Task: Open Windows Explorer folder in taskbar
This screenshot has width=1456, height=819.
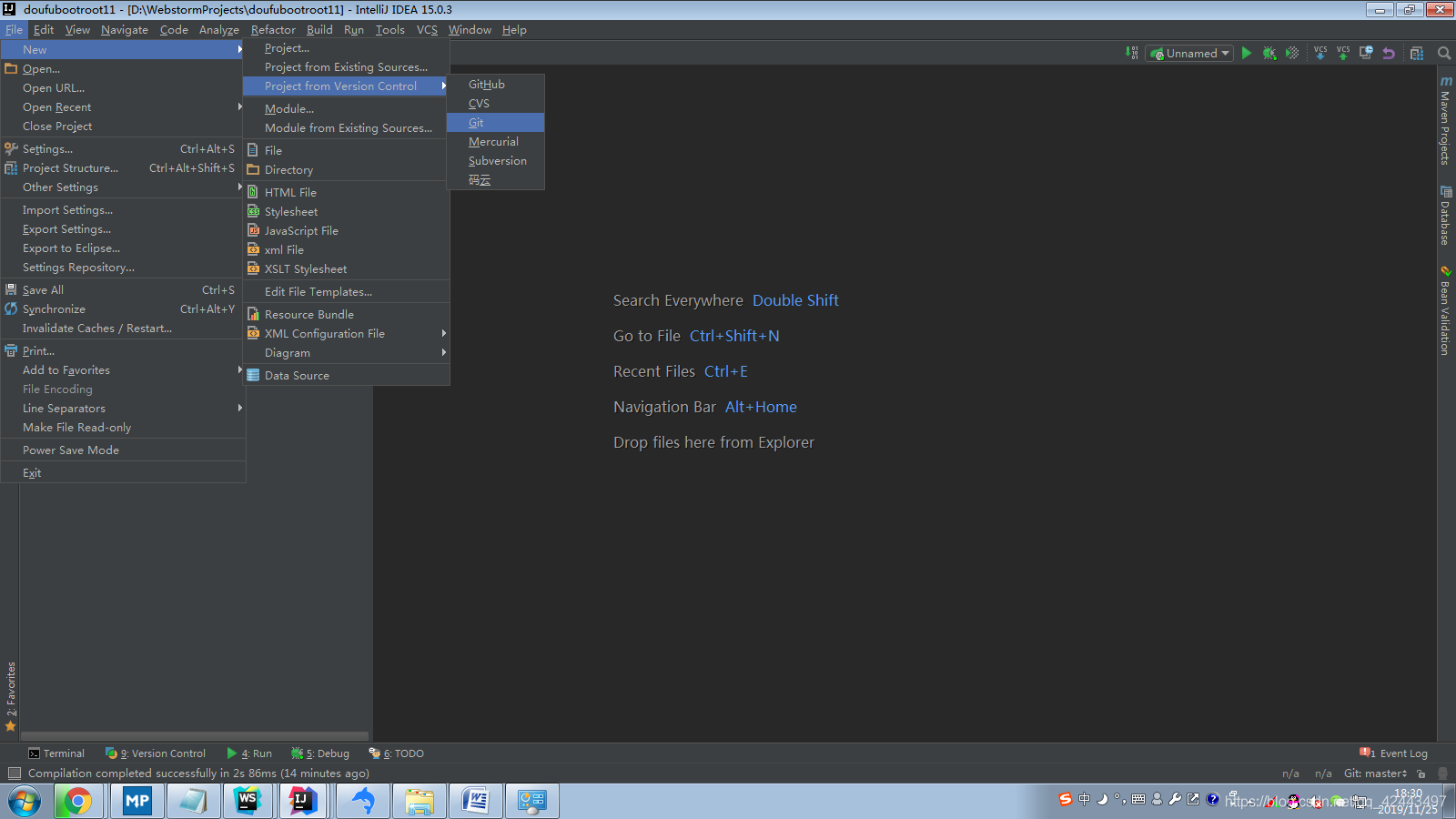Action: point(419,801)
